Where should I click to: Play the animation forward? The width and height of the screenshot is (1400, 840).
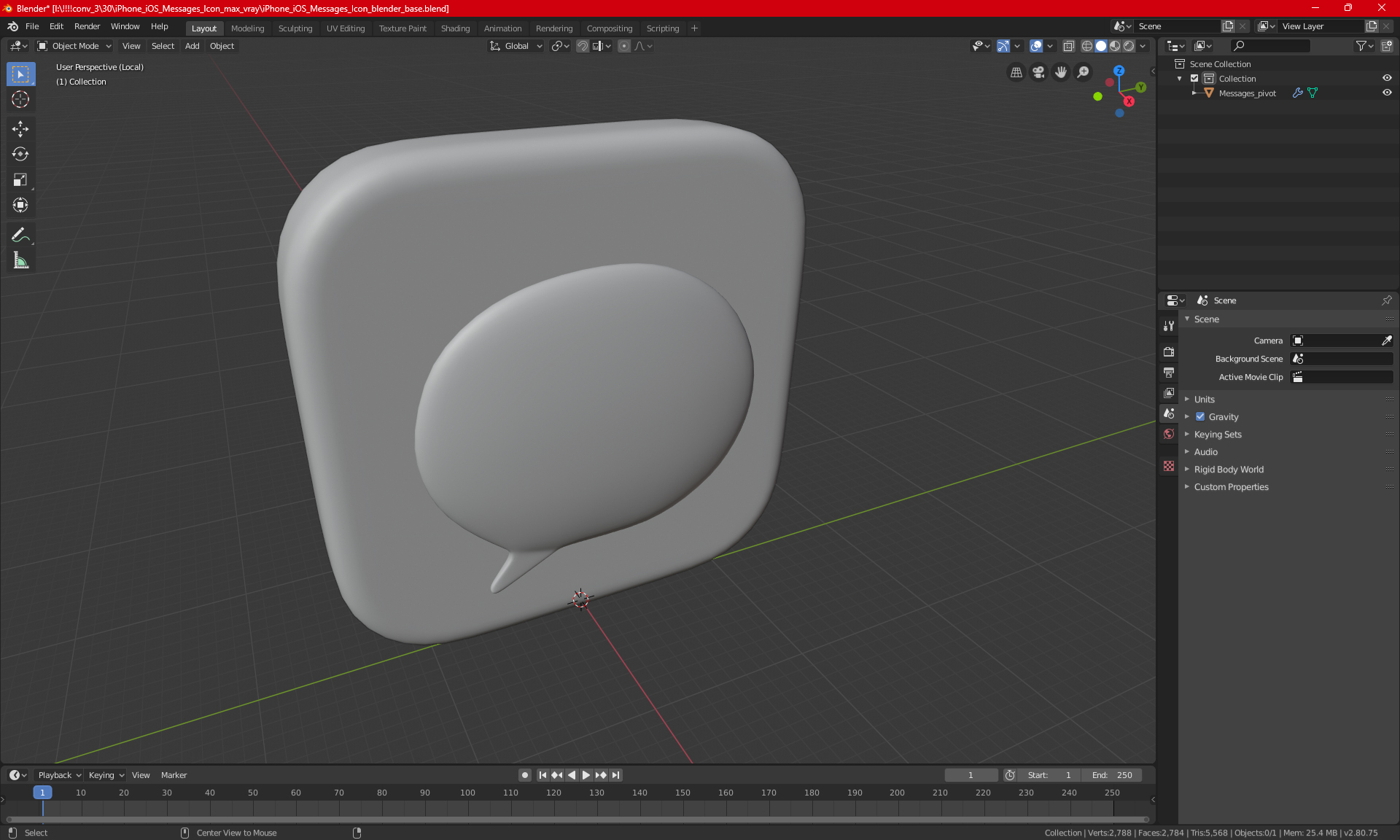click(586, 775)
